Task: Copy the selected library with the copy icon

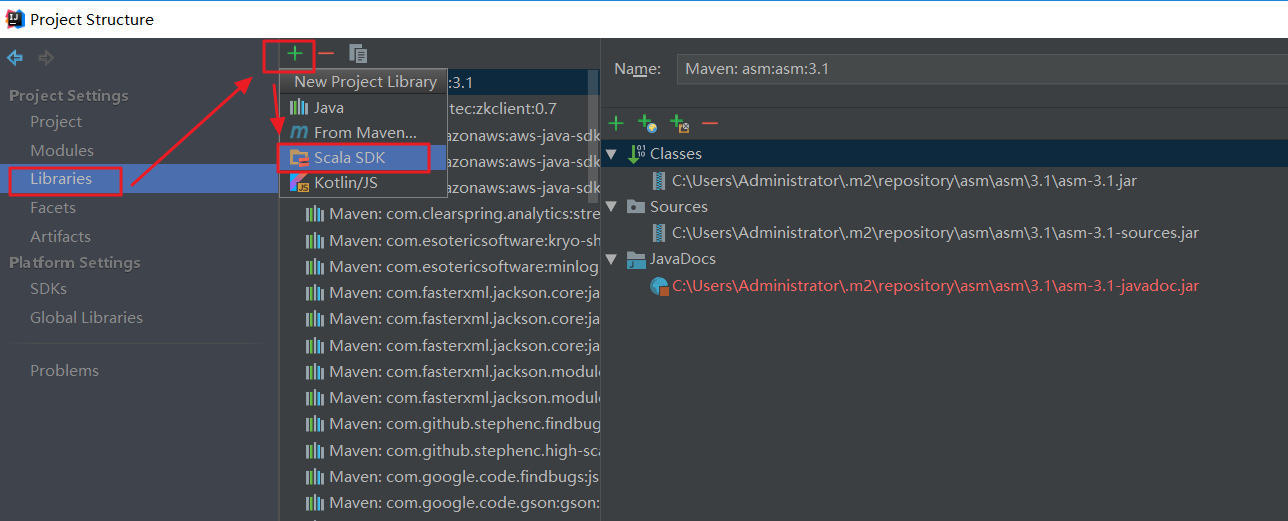Action: pyautogui.click(x=358, y=54)
